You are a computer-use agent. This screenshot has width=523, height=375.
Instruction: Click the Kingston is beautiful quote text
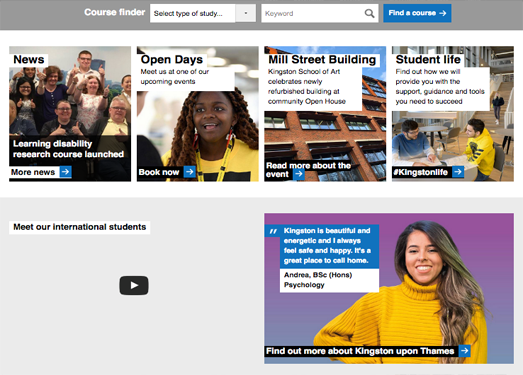click(x=327, y=246)
